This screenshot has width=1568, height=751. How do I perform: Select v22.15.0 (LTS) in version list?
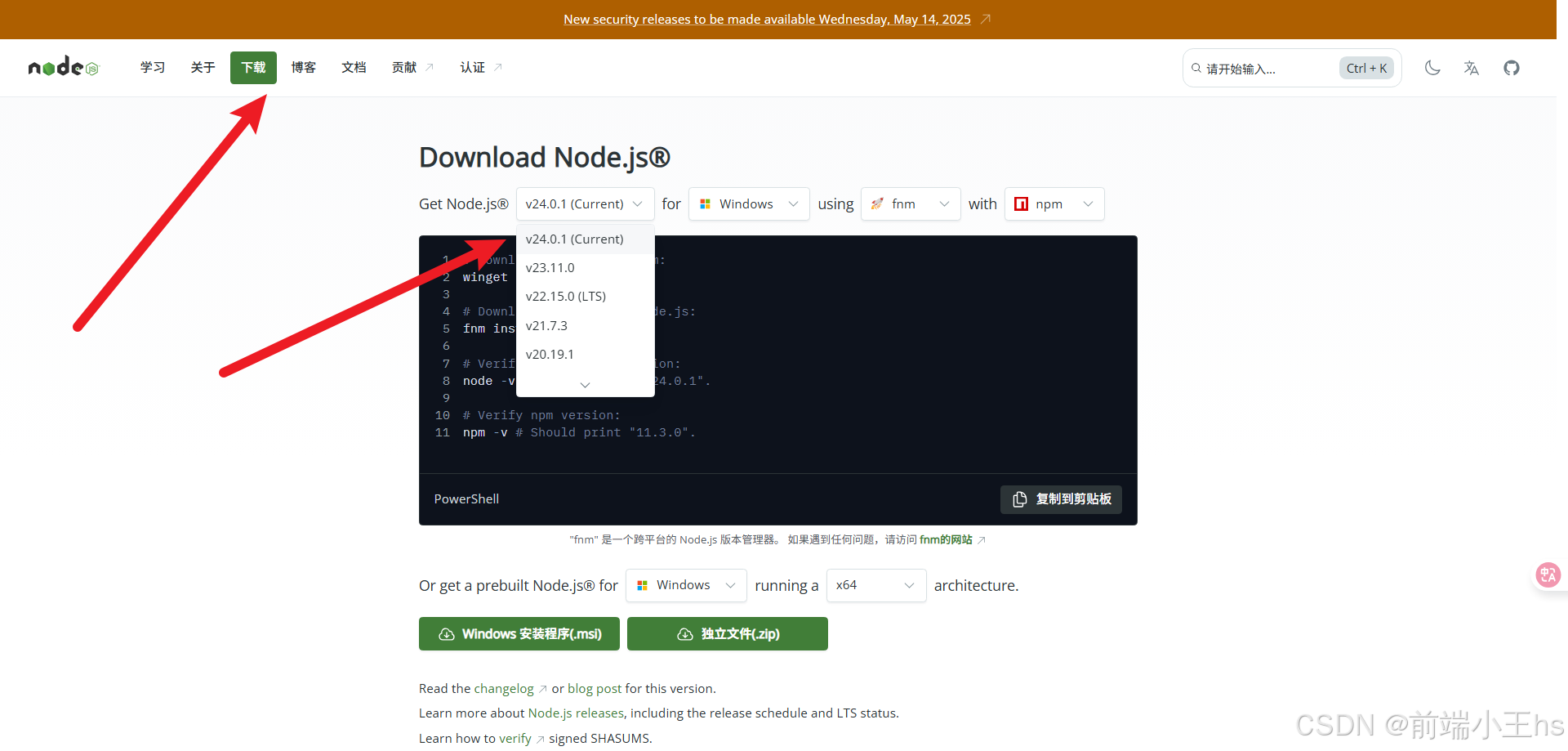tap(586, 297)
